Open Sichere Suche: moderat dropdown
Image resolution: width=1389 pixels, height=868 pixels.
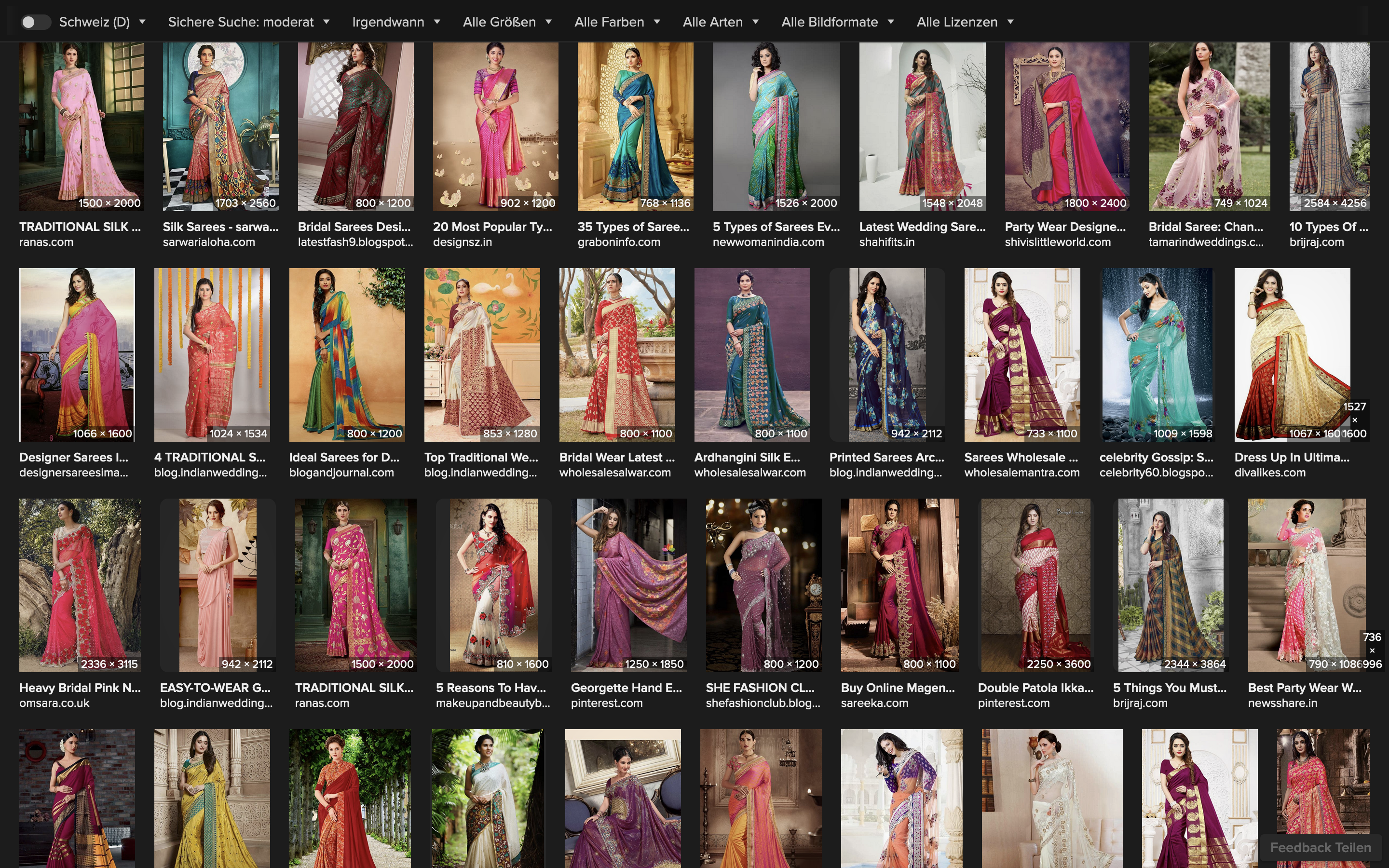(x=248, y=22)
